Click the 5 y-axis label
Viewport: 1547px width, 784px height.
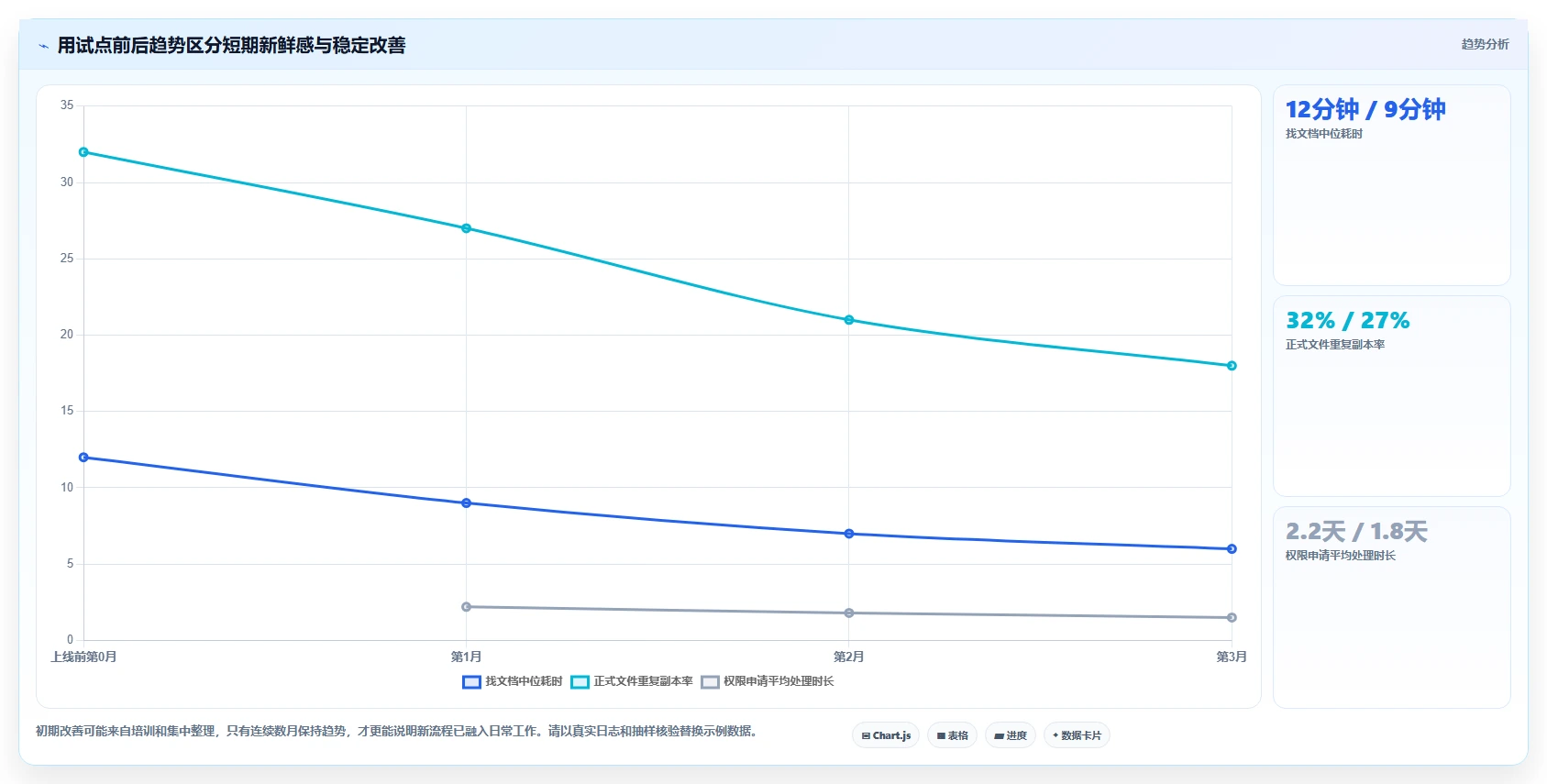tap(70, 564)
